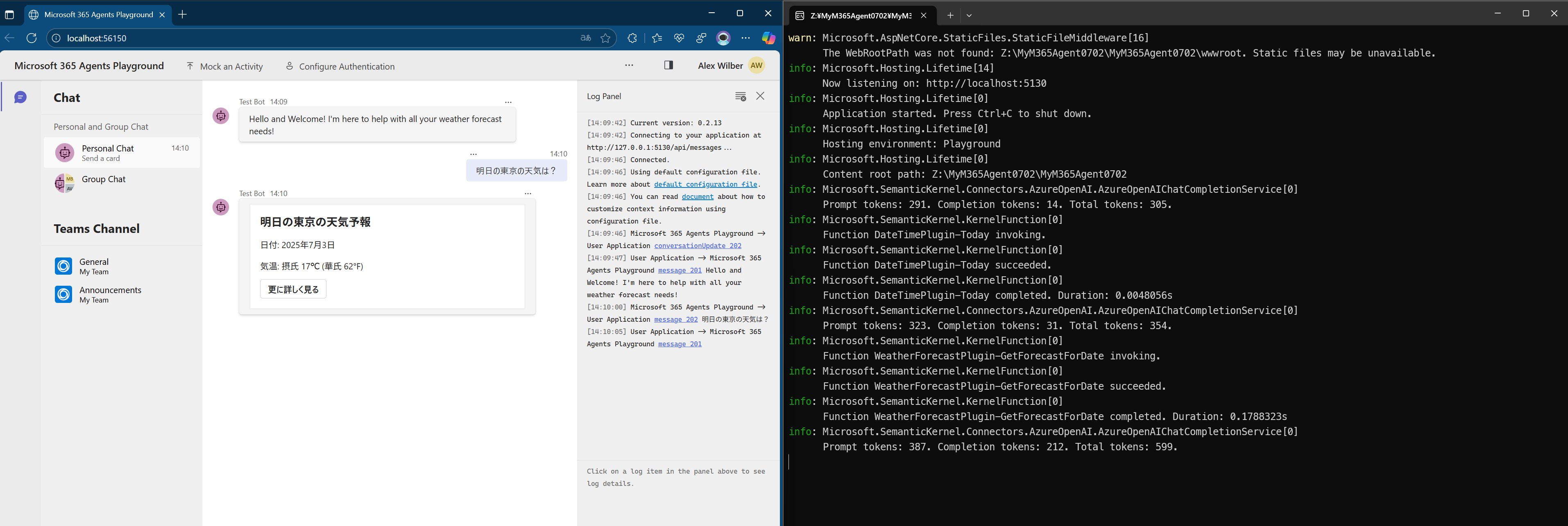The width and height of the screenshot is (1568, 526).
Task: Open the message 201 link at 14:10:05
Action: tap(680, 344)
